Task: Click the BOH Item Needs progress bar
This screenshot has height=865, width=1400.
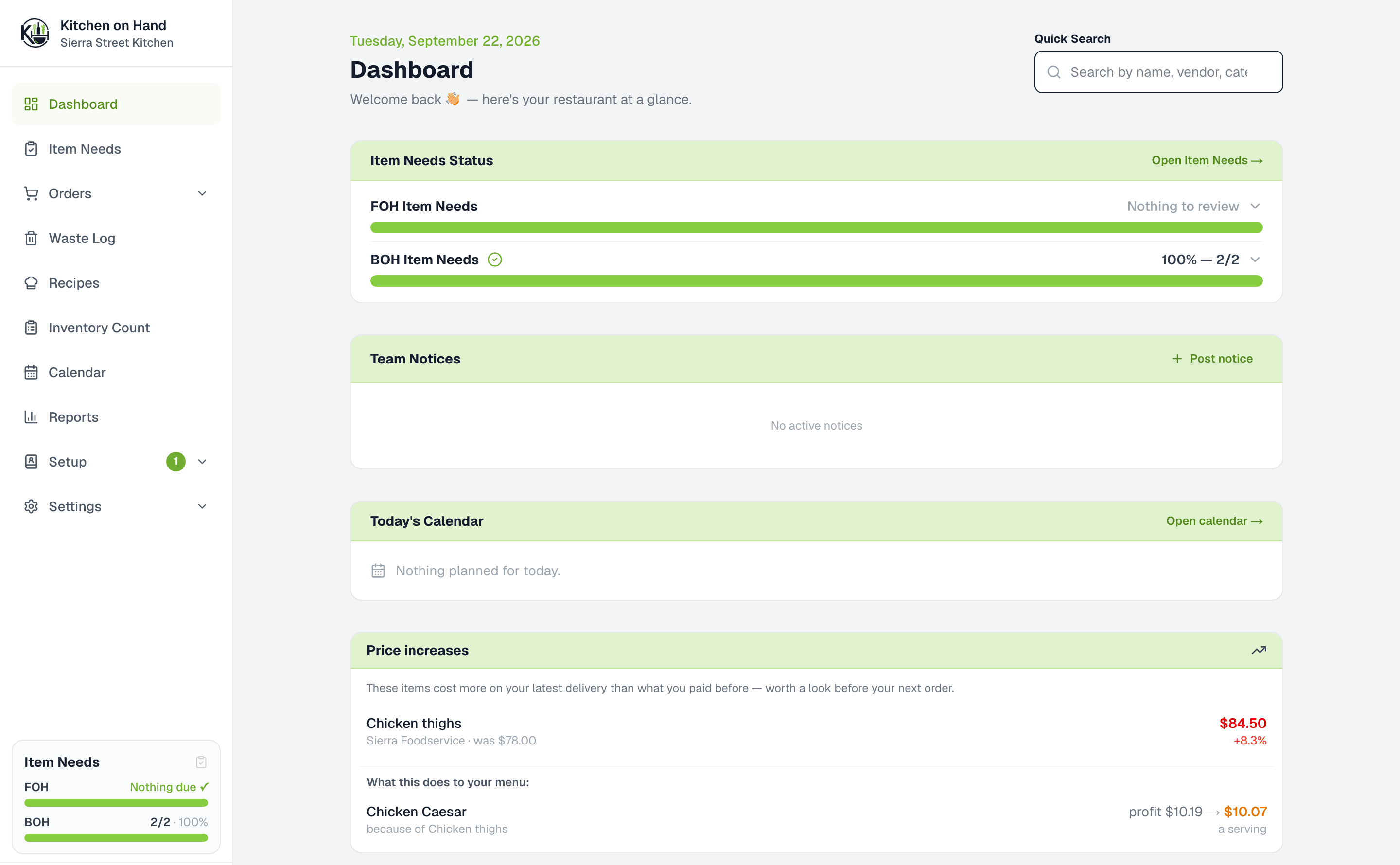Action: (816, 281)
